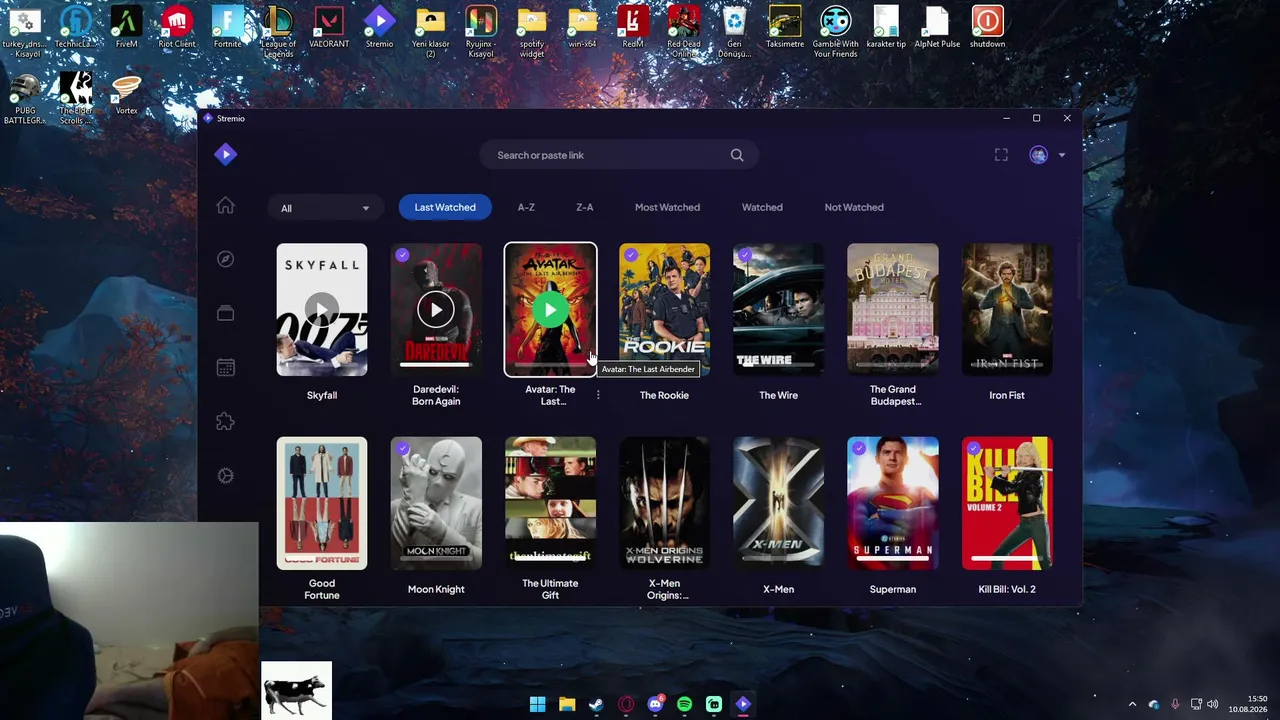The width and height of the screenshot is (1280, 720).
Task: Open the Good Fortune poster
Action: pos(322,503)
